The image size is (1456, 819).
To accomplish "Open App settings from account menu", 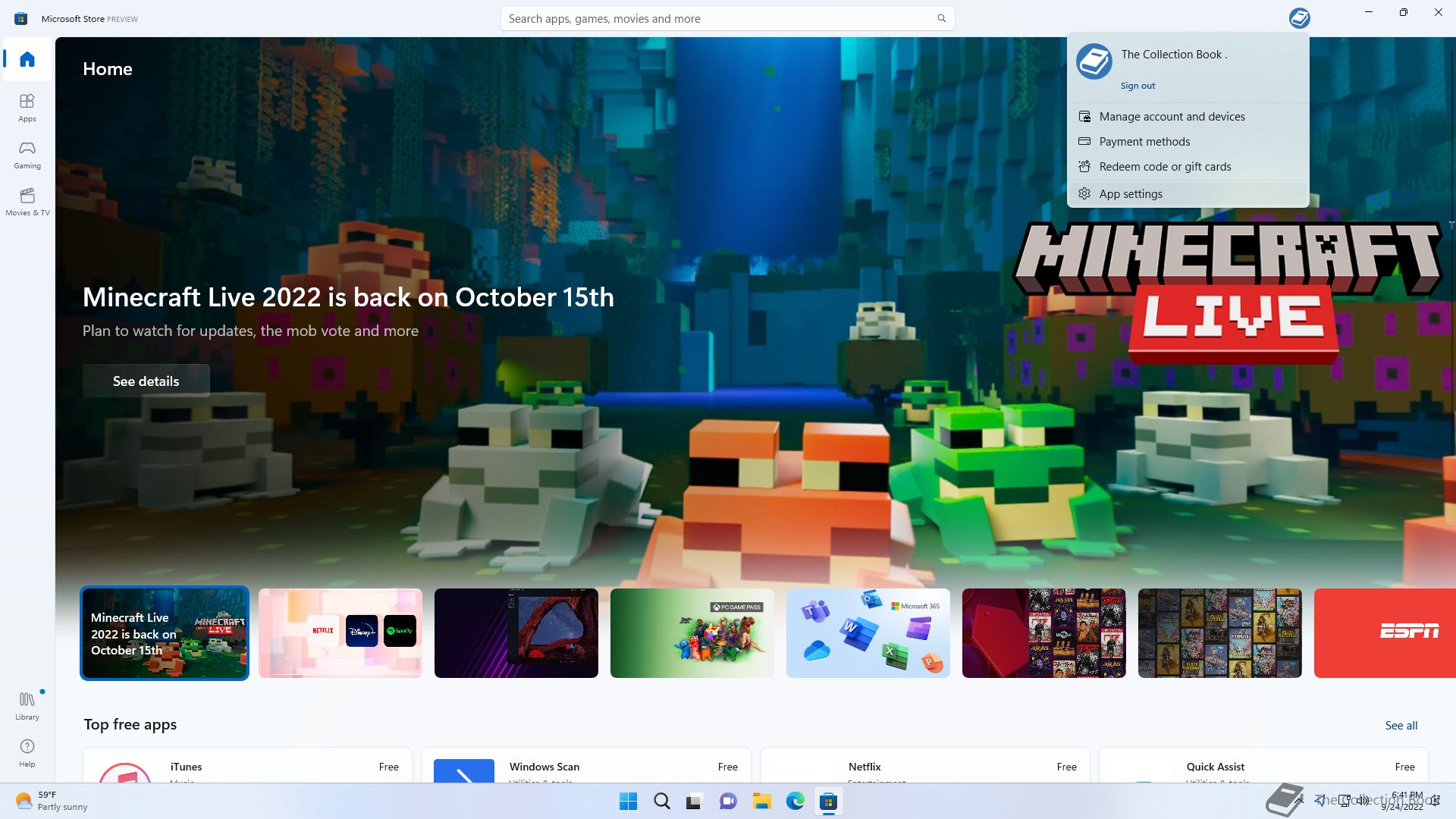I will (x=1188, y=194).
